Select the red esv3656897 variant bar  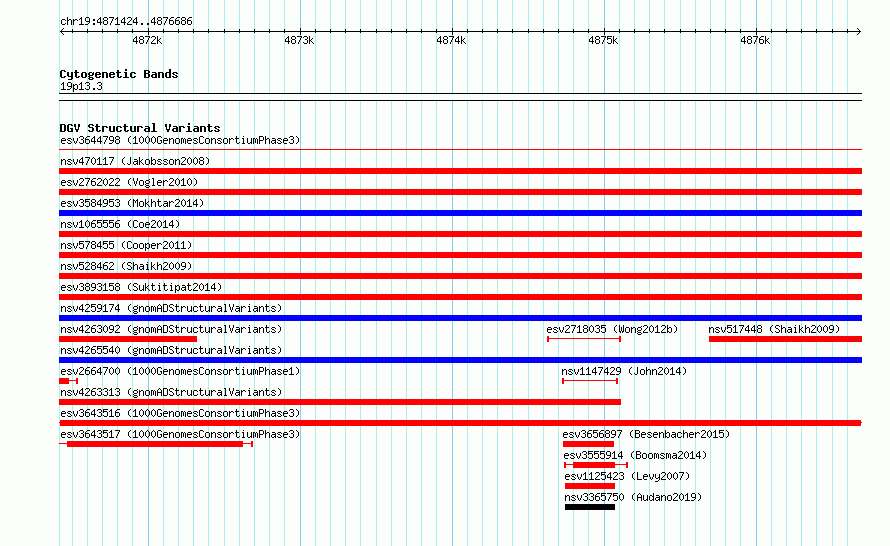pos(589,444)
